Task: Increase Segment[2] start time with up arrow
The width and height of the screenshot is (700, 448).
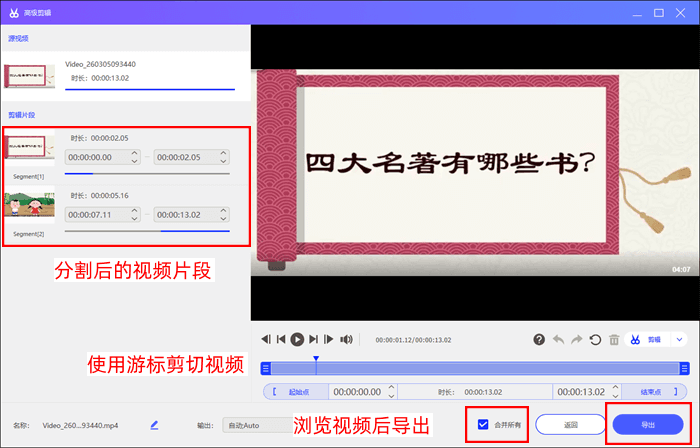Action: [x=134, y=211]
